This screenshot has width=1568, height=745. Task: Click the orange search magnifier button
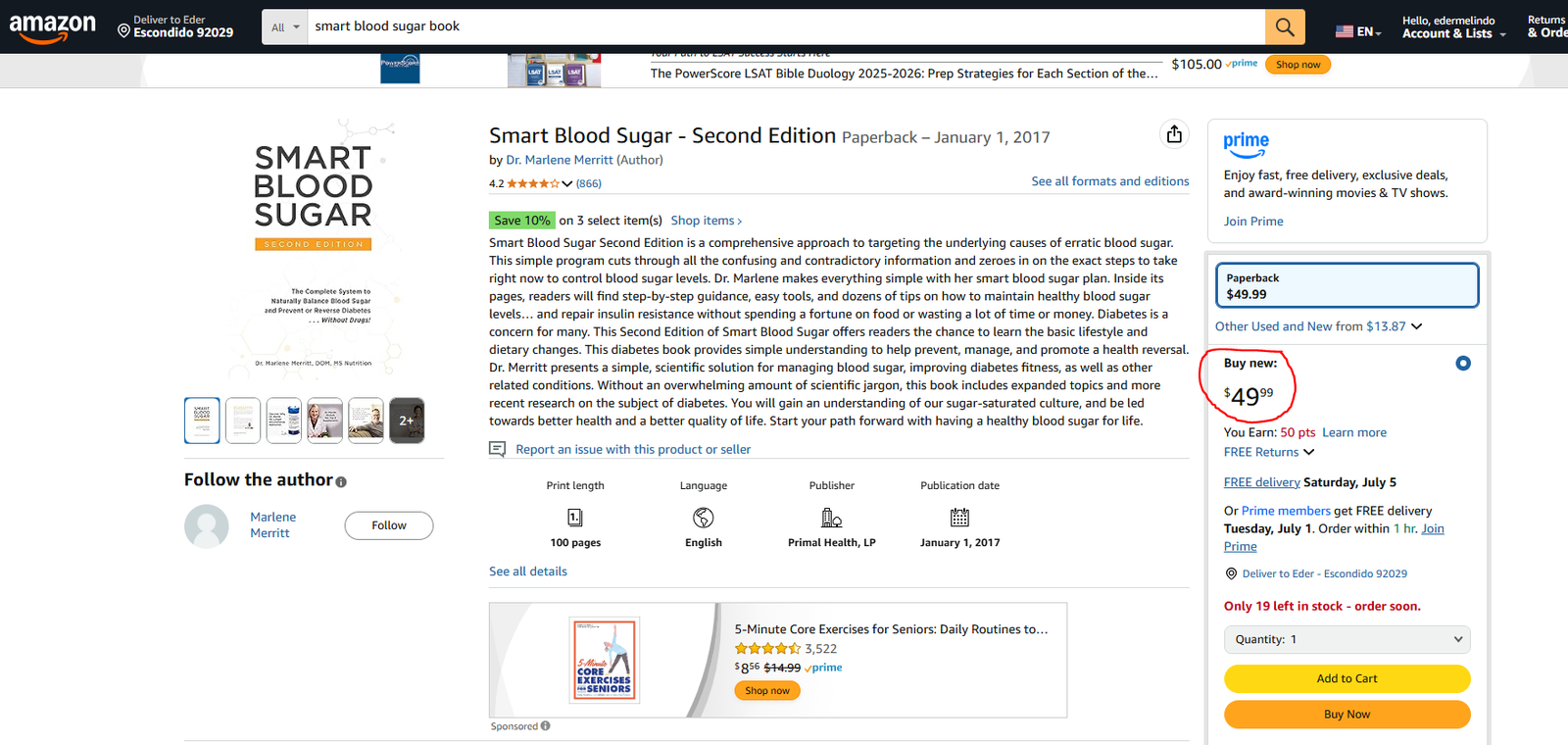pyautogui.click(x=1284, y=27)
